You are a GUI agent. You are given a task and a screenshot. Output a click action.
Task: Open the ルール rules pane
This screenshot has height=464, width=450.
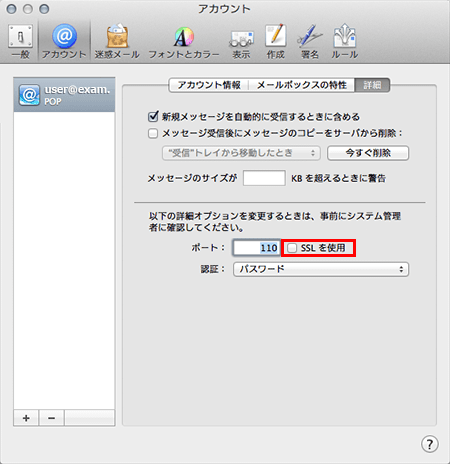345,41
